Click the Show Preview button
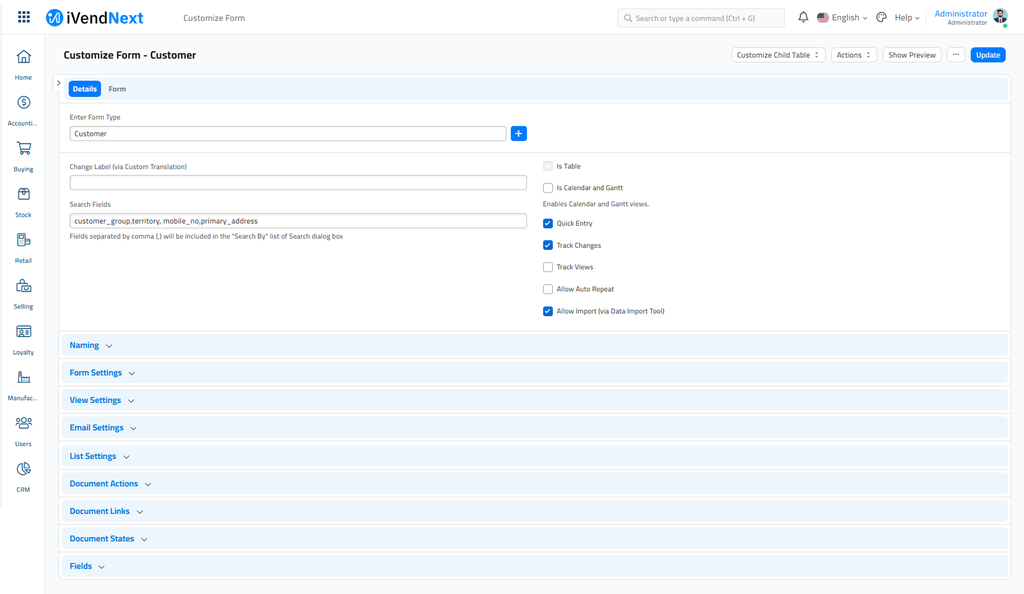The width and height of the screenshot is (1024, 594). [911, 55]
